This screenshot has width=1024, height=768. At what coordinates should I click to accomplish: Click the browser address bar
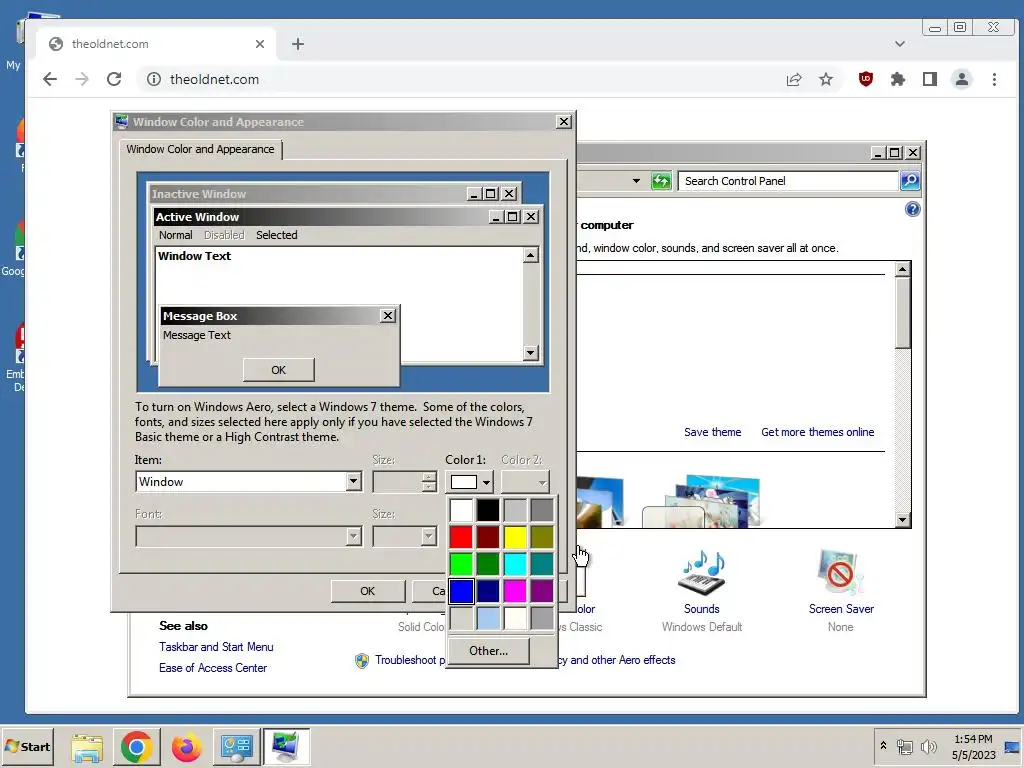click(x=457, y=79)
